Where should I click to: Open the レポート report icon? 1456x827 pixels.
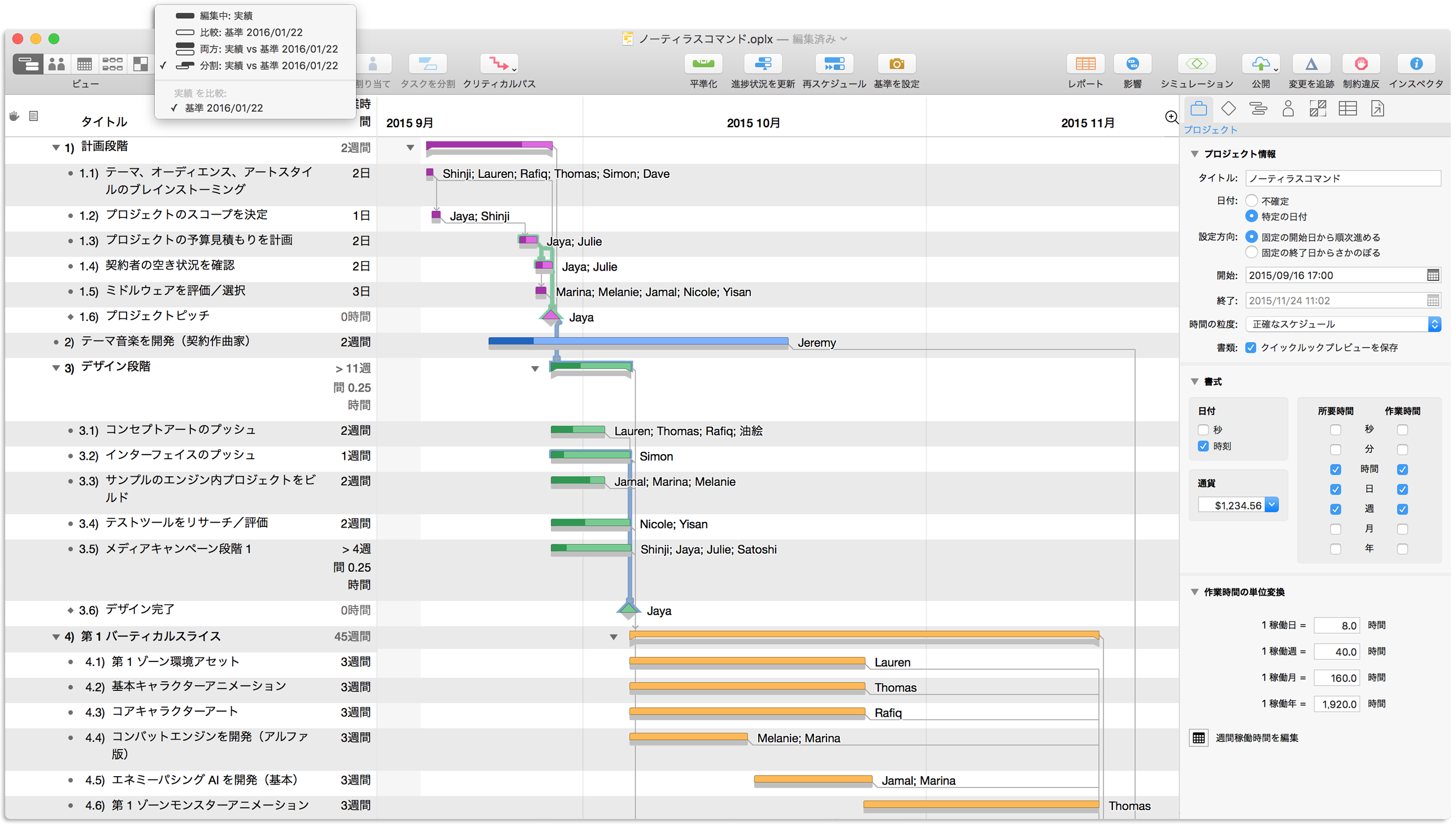pyautogui.click(x=1085, y=64)
